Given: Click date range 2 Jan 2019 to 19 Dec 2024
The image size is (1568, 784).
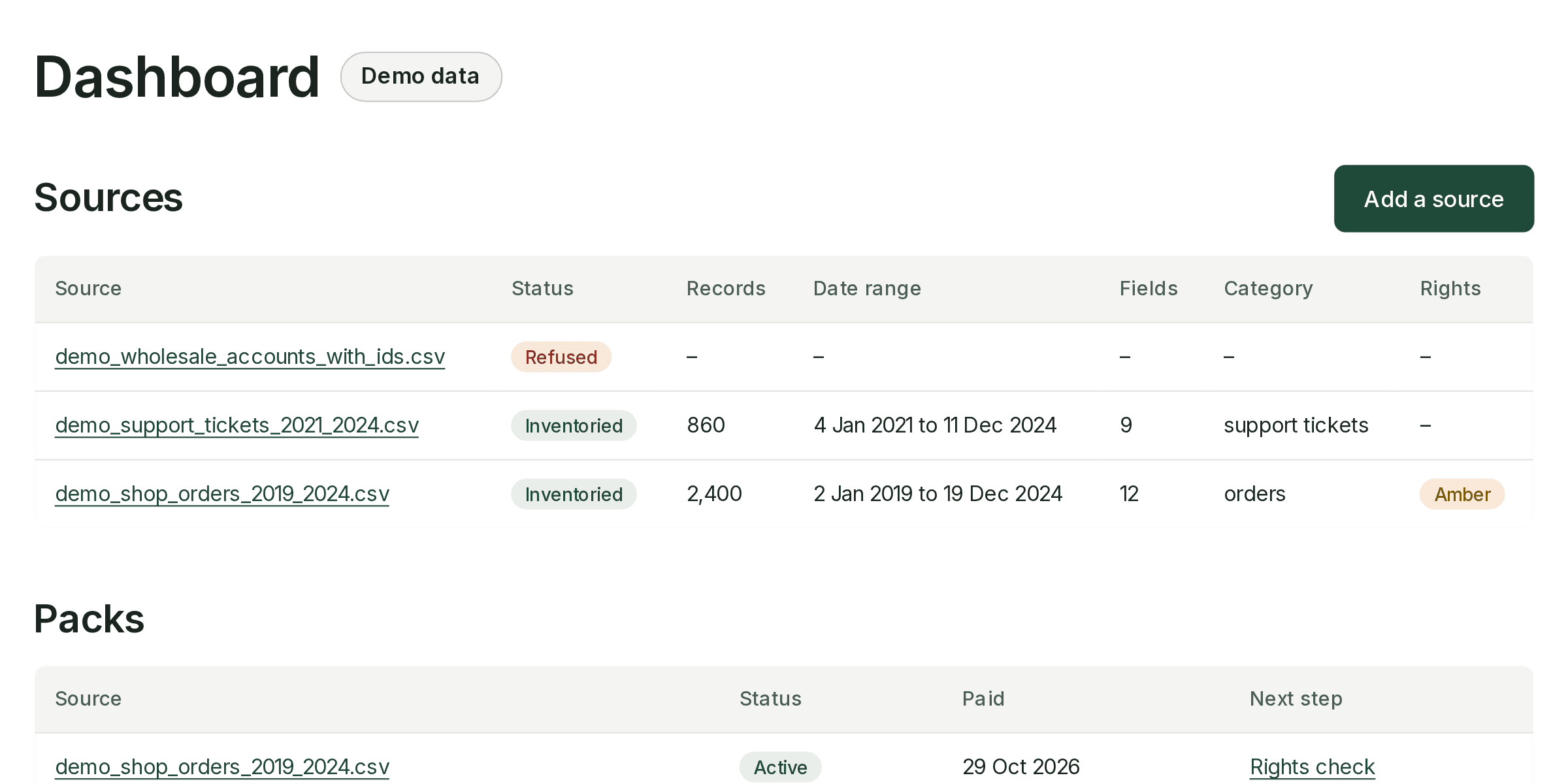Looking at the screenshot, I should pos(938,494).
